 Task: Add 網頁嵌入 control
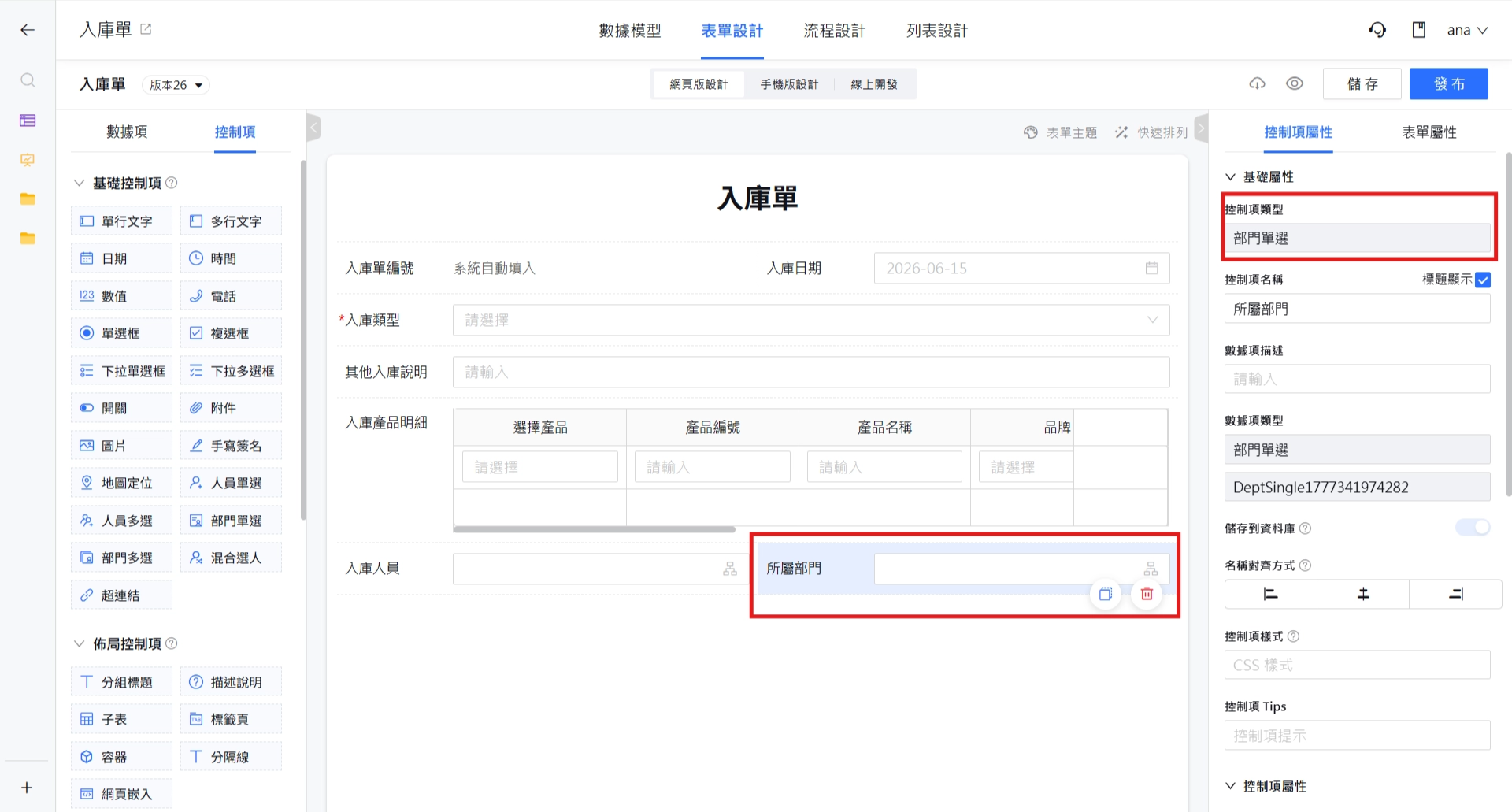click(x=121, y=794)
